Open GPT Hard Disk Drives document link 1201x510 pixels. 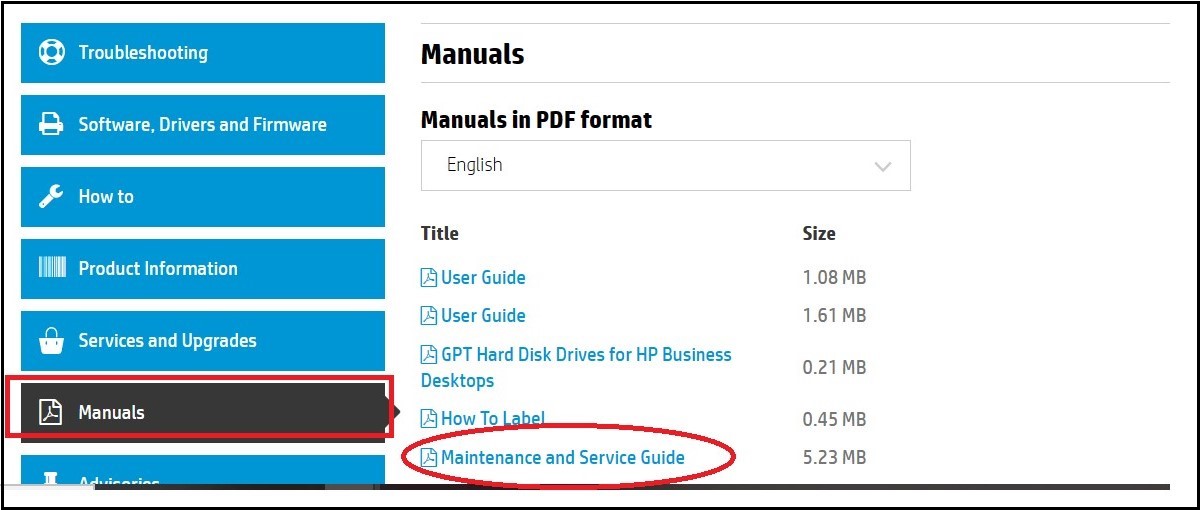click(586, 355)
